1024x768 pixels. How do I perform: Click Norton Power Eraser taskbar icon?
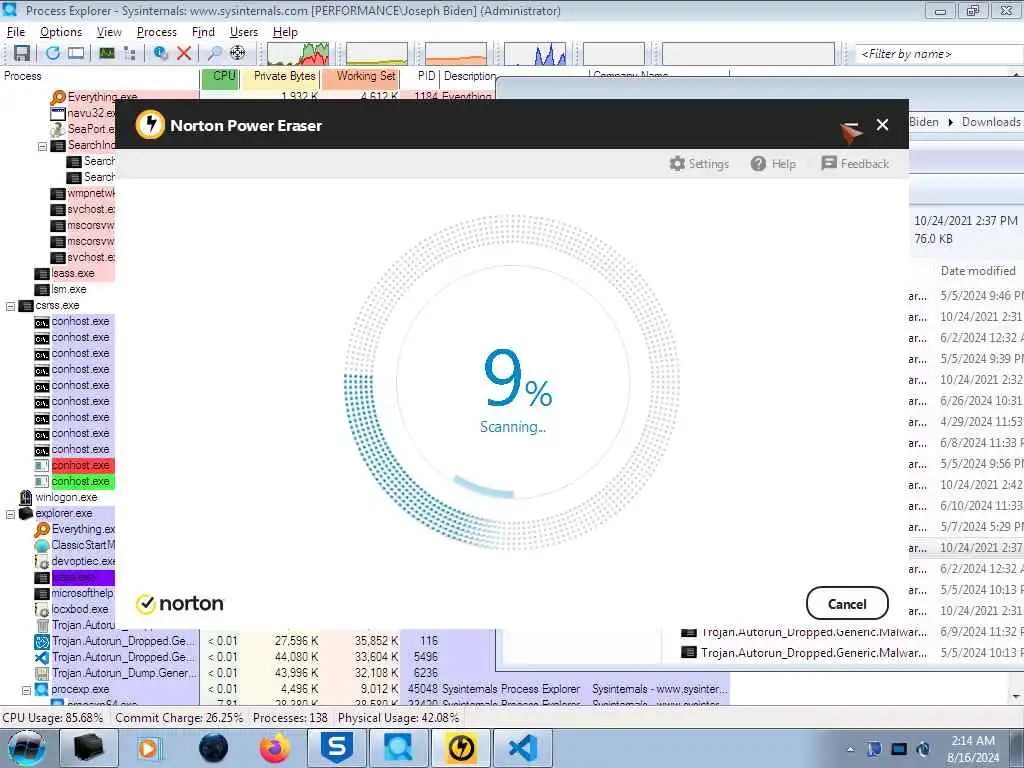pyautogui.click(x=461, y=748)
